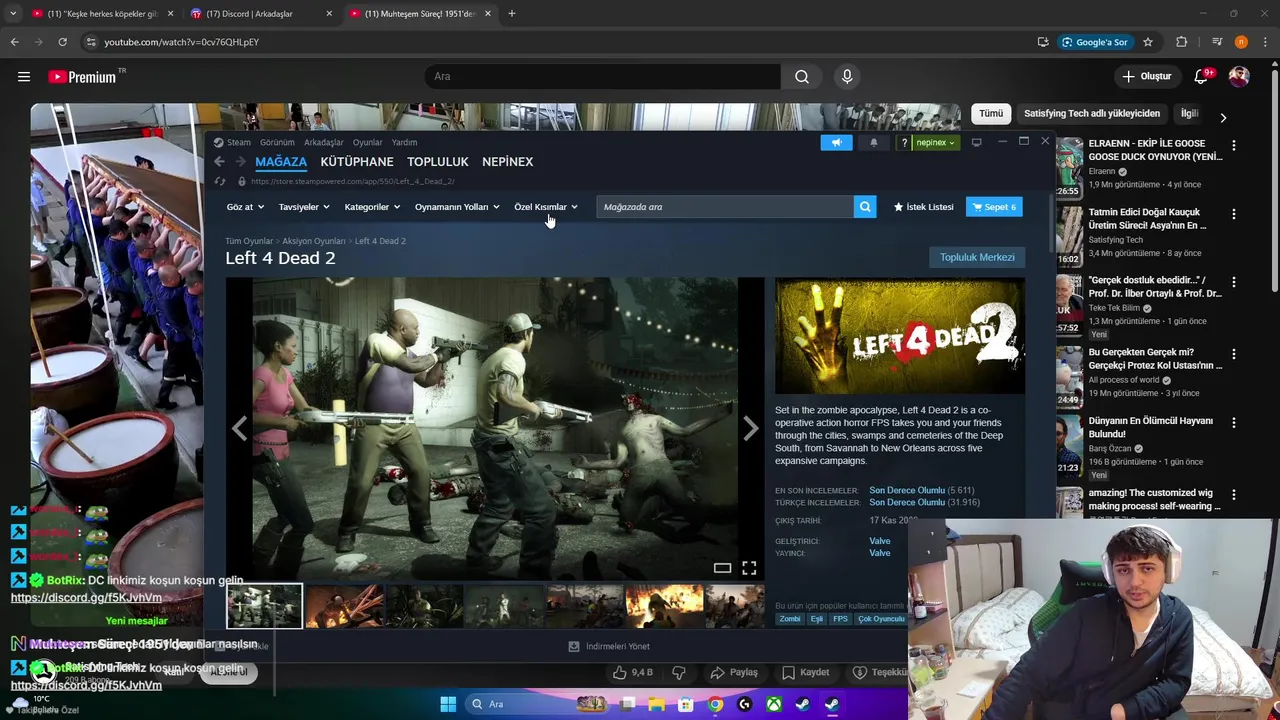Image resolution: width=1280 pixels, height=720 pixels.
Task: Open YouTube hamburger guide menu
Action: [24, 76]
